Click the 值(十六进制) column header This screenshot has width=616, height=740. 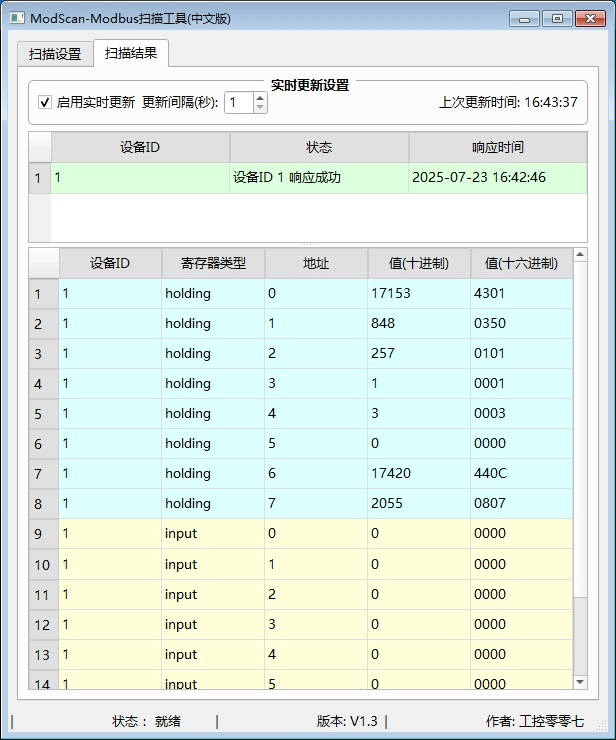click(522, 263)
